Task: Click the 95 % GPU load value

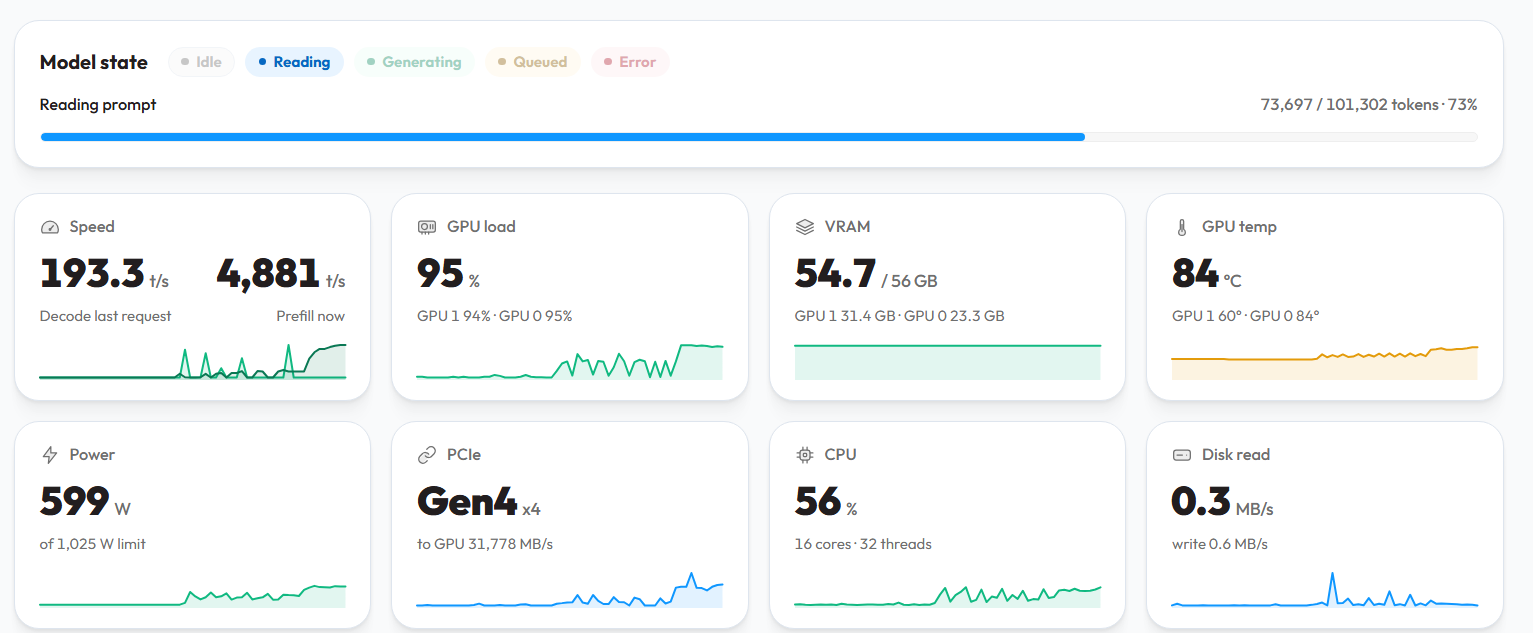Action: point(448,274)
